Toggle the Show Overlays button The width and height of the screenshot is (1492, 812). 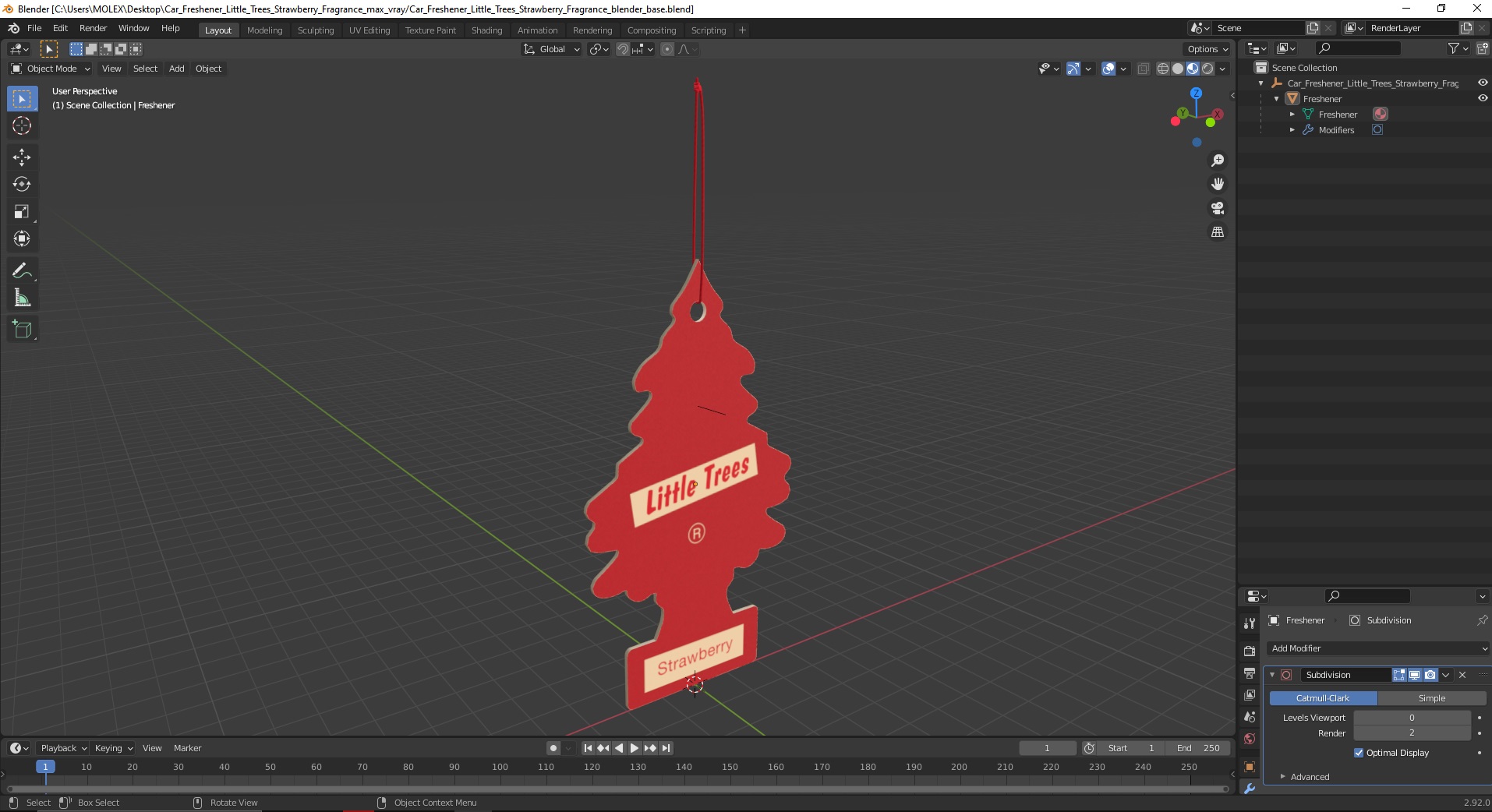[x=1108, y=69]
